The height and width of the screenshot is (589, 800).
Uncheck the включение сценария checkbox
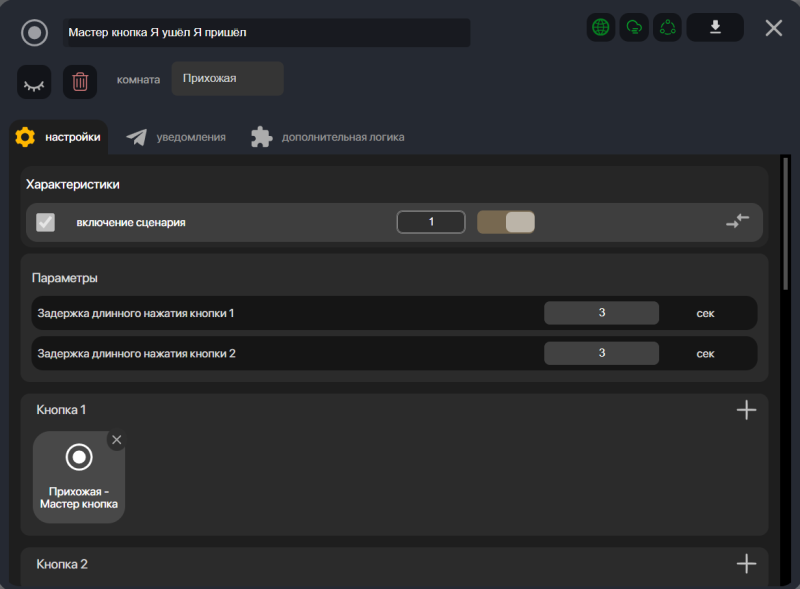tap(45, 223)
